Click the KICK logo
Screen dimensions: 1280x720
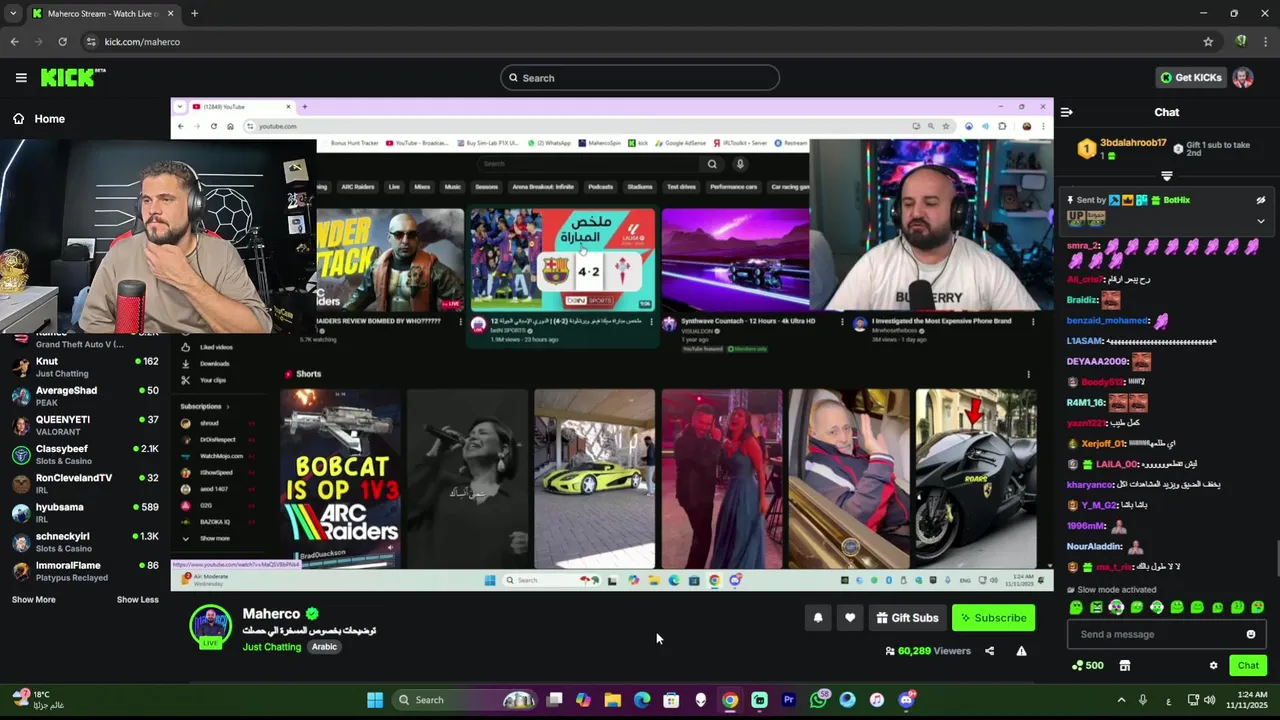tap(73, 77)
